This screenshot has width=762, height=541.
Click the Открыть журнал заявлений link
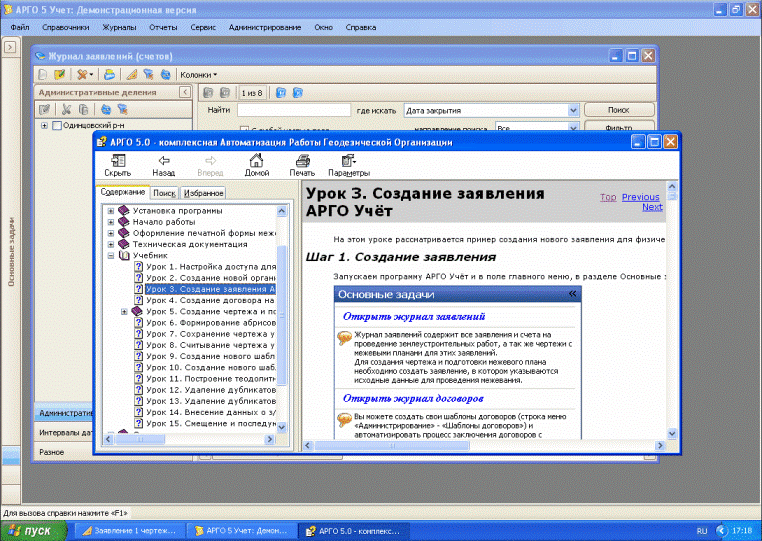click(x=414, y=316)
